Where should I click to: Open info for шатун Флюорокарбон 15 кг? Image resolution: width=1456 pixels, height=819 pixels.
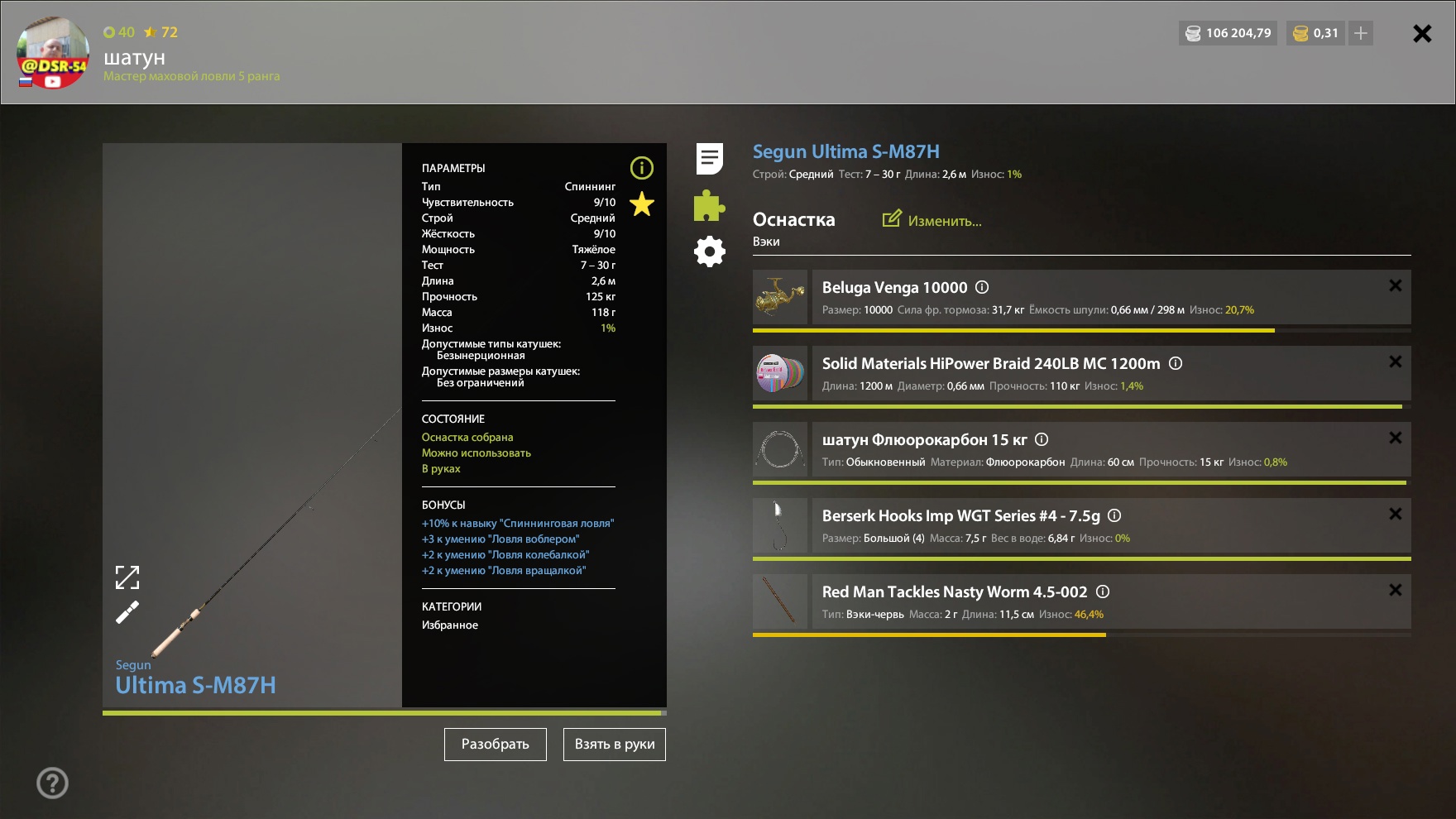click(1042, 439)
